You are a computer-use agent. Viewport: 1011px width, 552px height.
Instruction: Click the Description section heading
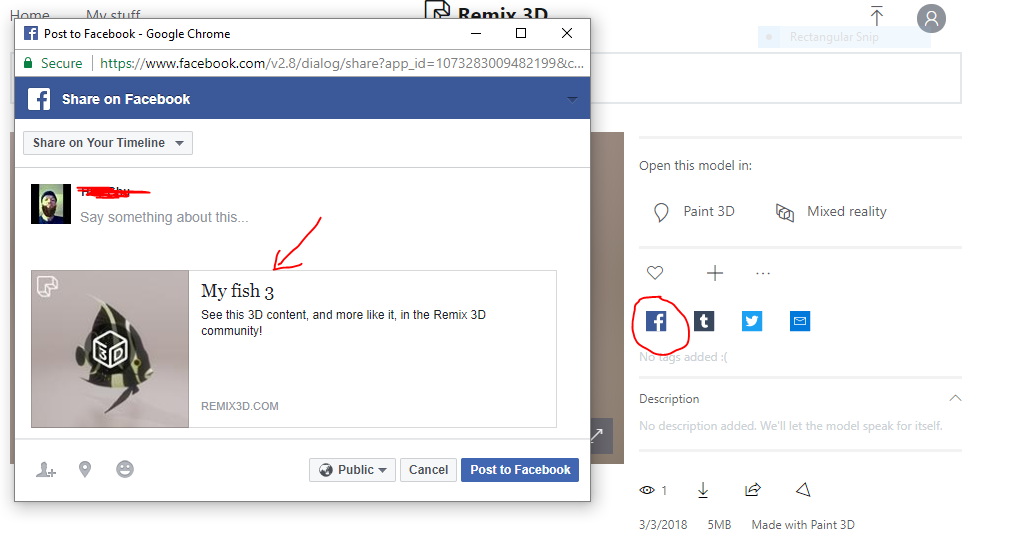pyautogui.click(x=669, y=399)
